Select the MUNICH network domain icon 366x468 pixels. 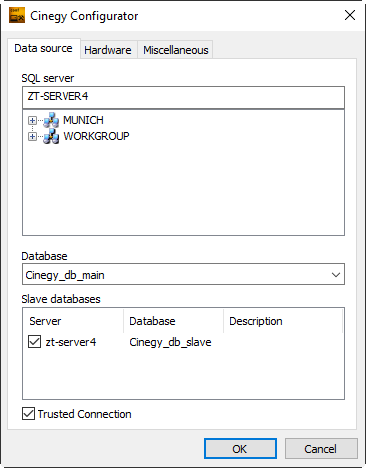coord(51,120)
